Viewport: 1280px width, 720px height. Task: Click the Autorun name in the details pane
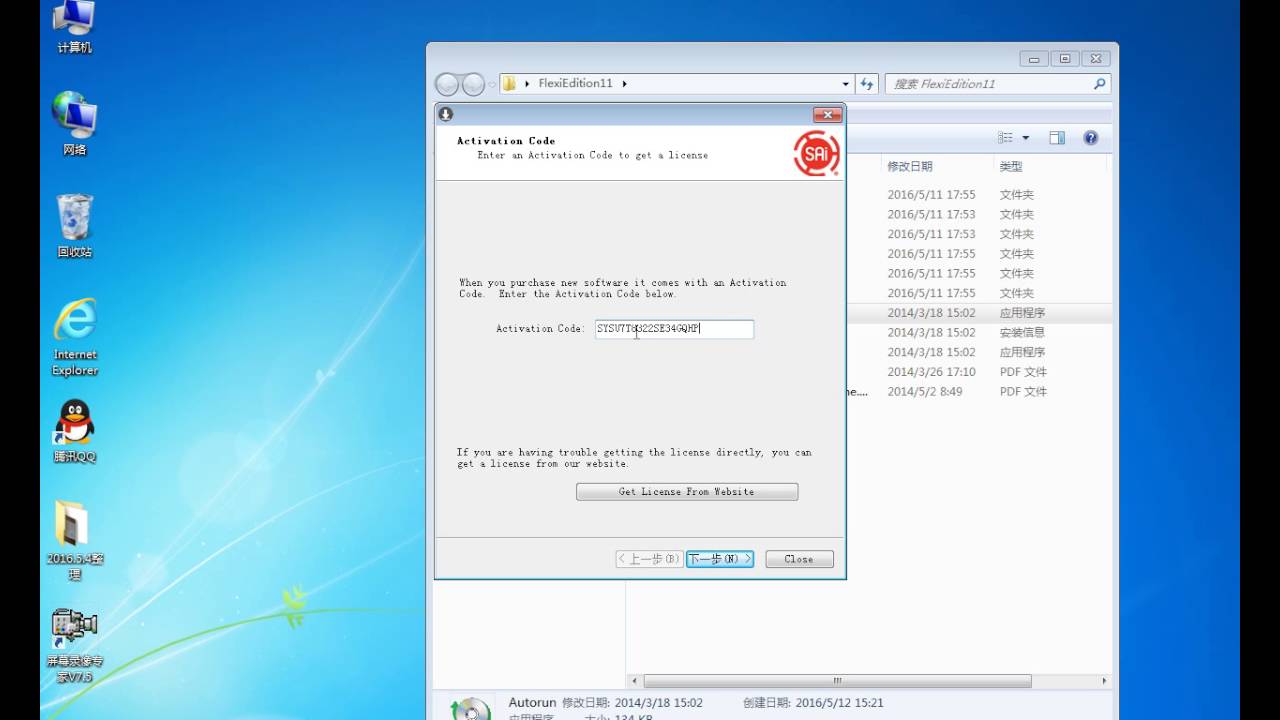(x=530, y=703)
